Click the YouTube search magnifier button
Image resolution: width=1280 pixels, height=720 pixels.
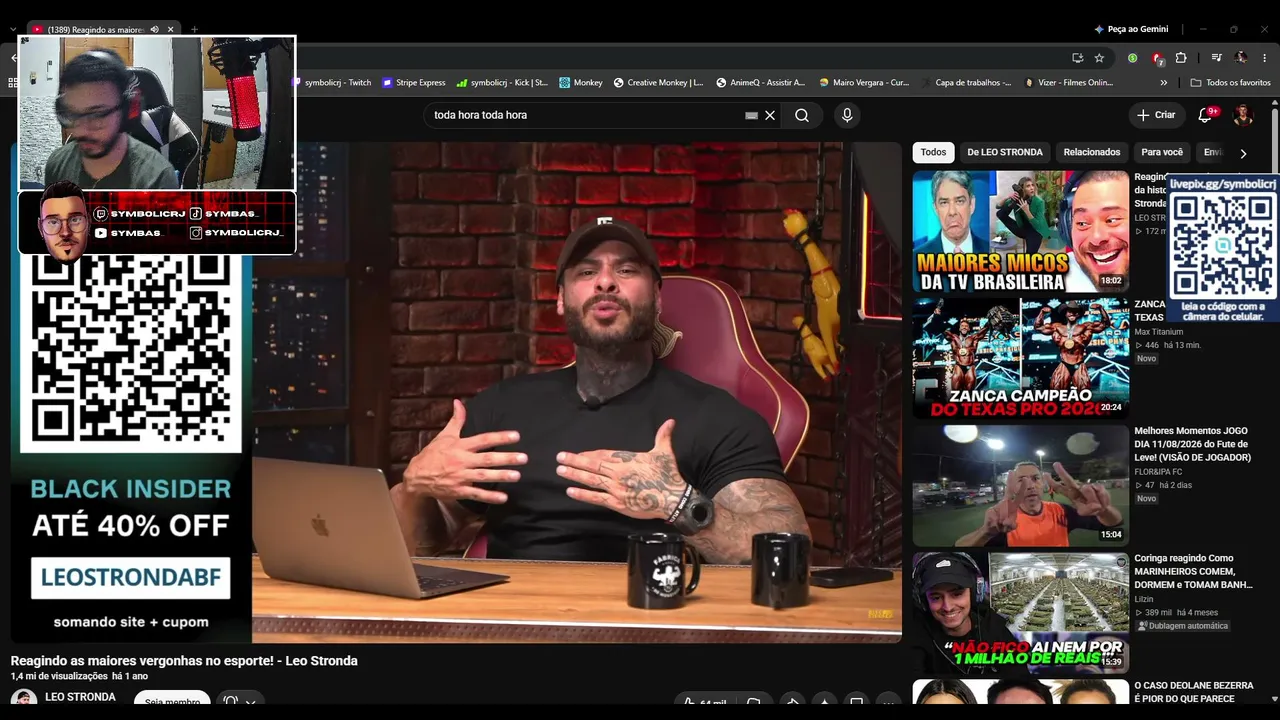[802, 115]
